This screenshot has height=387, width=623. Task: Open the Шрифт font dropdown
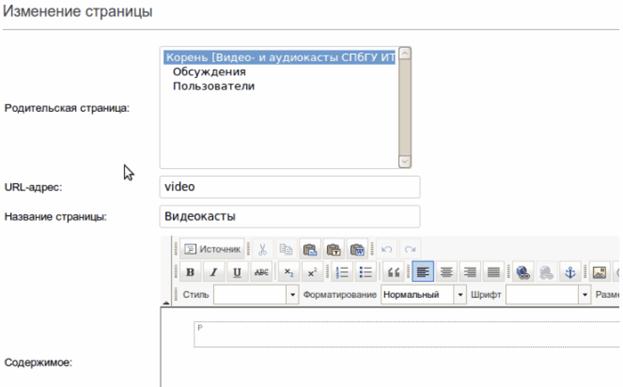click(548, 295)
